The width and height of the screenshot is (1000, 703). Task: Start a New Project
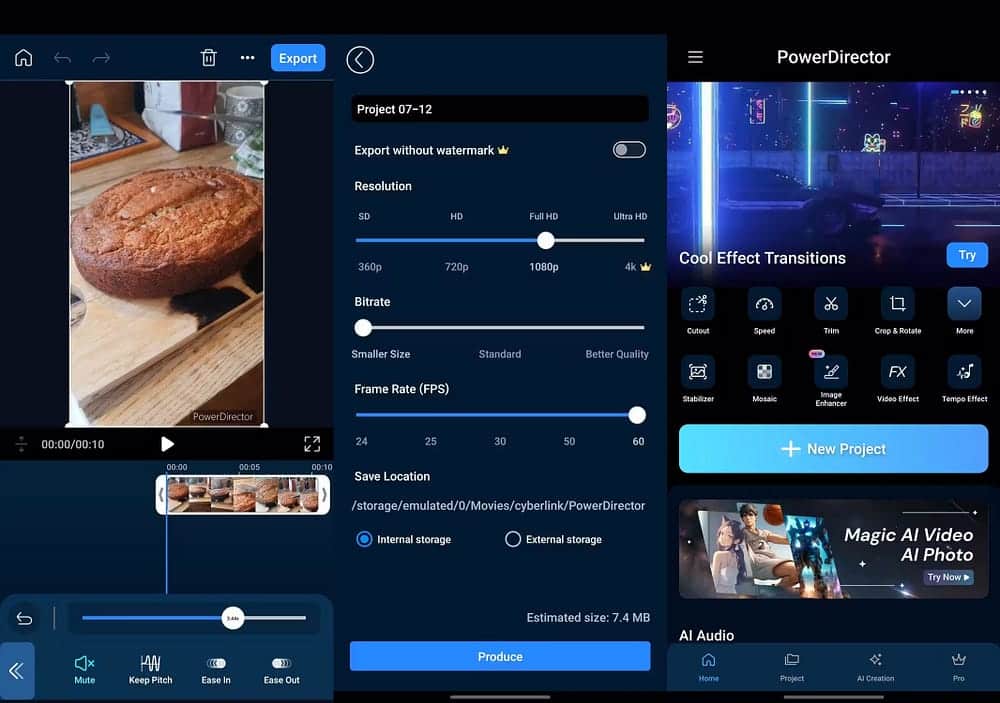(x=834, y=449)
